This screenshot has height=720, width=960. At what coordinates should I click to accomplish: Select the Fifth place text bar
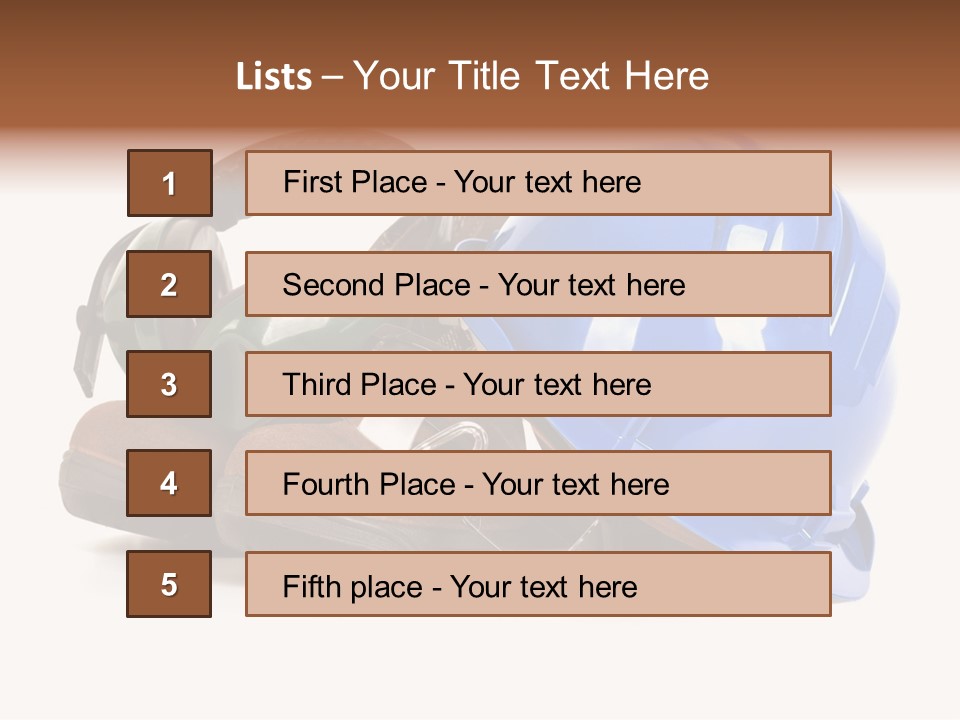pyautogui.click(x=538, y=584)
